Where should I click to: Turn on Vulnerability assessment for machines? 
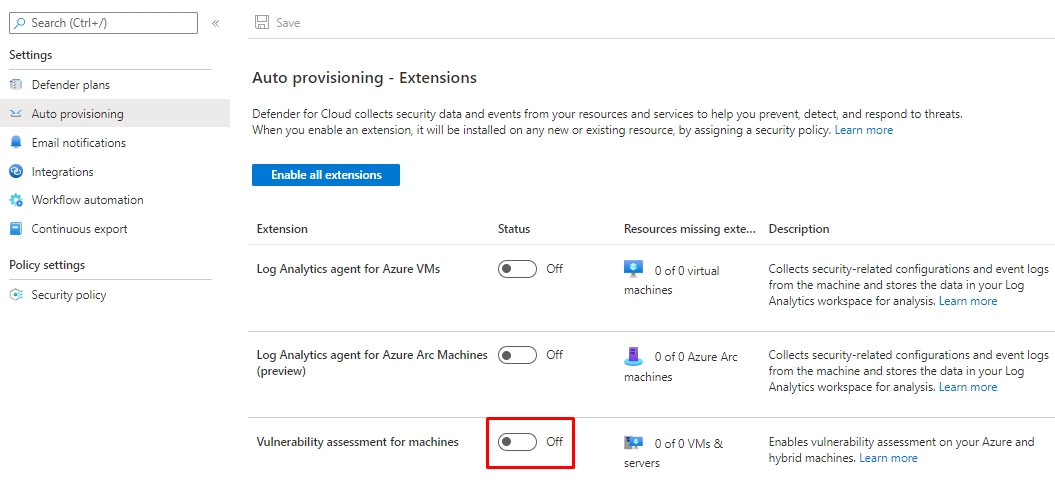517,442
